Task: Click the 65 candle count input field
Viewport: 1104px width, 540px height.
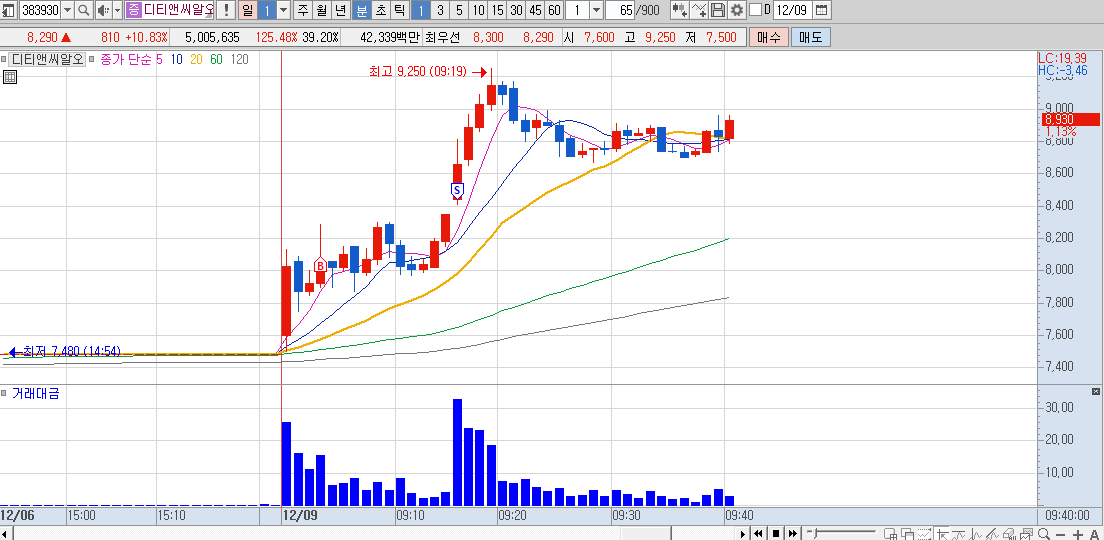Action: [x=620, y=10]
